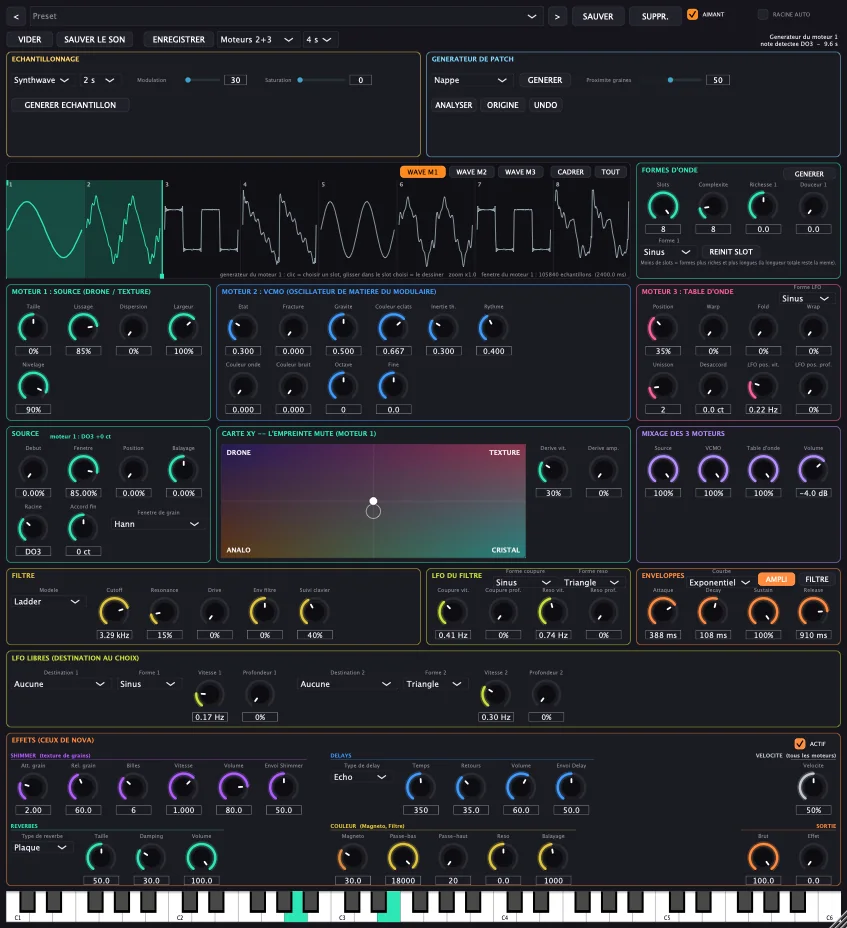Click the Cutoff value field 3.29 kHz

tap(114, 635)
